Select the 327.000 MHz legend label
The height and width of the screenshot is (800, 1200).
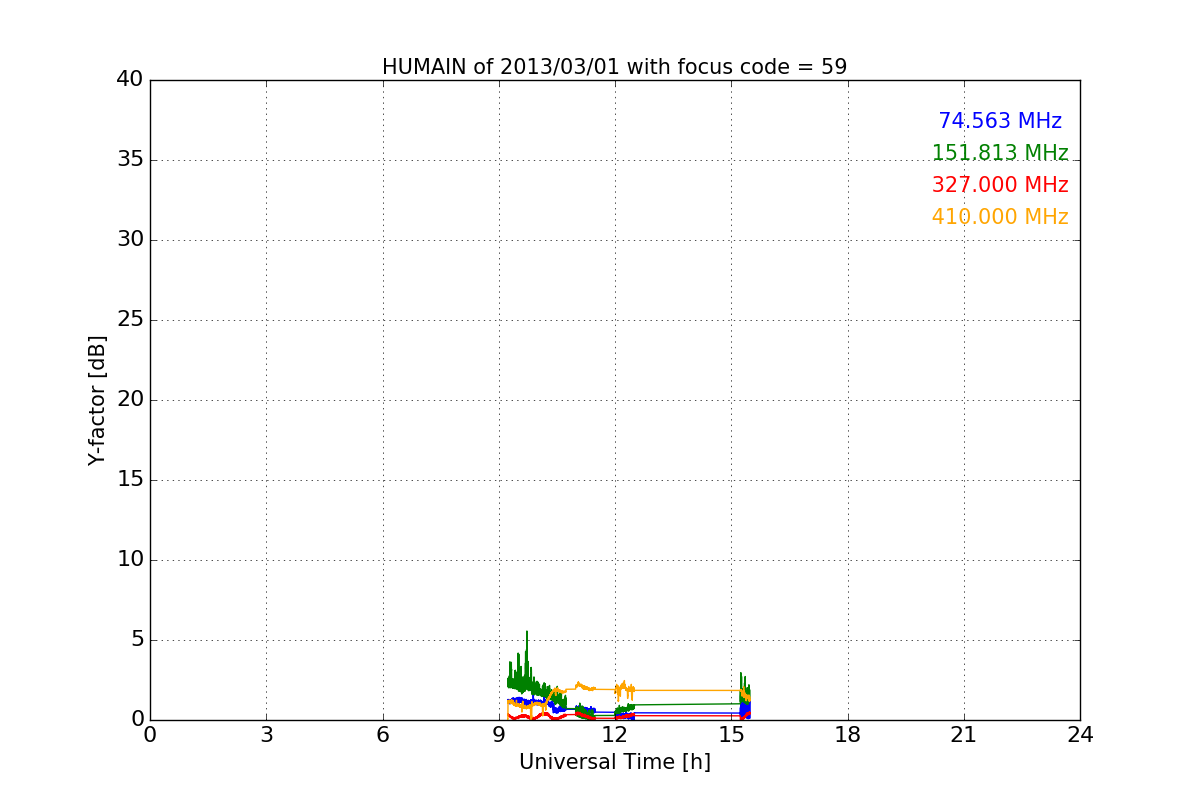pyautogui.click(x=1000, y=185)
